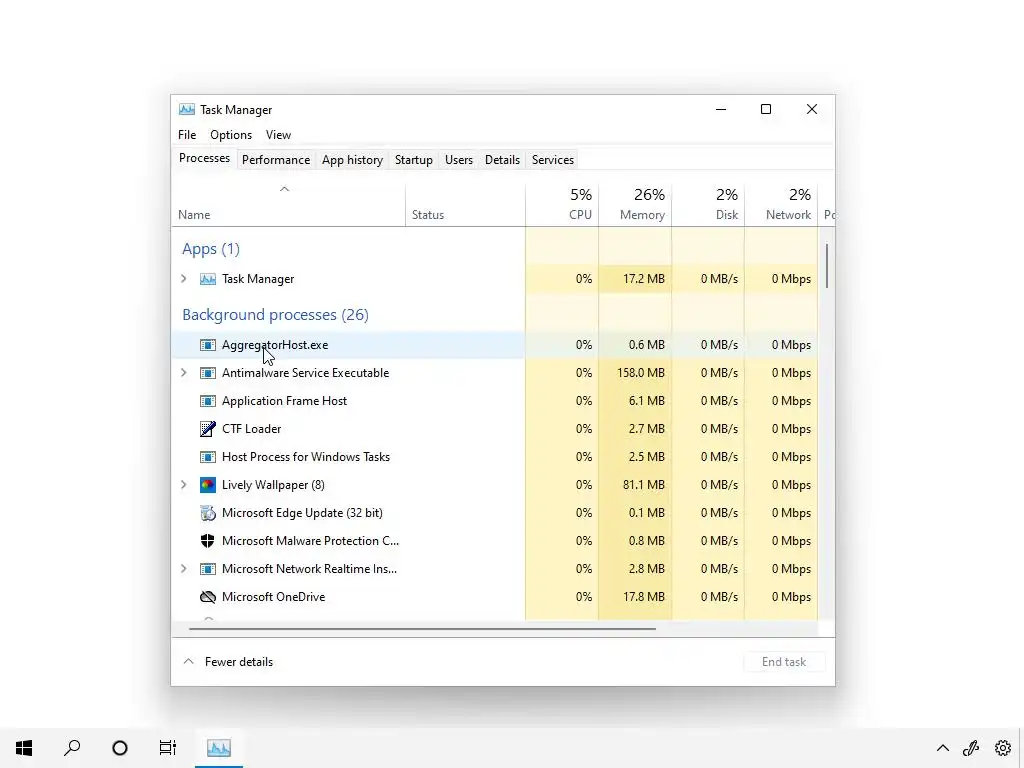
Task: Click the Antimalware Service Executable icon
Action: tap(208, 373)
